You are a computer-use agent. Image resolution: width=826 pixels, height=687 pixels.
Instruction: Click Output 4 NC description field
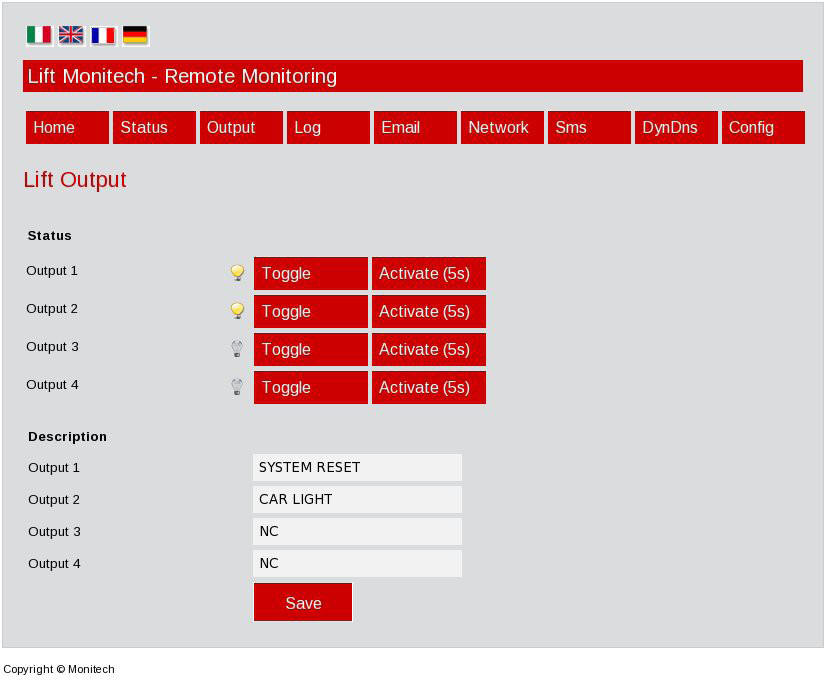[357, 564]
